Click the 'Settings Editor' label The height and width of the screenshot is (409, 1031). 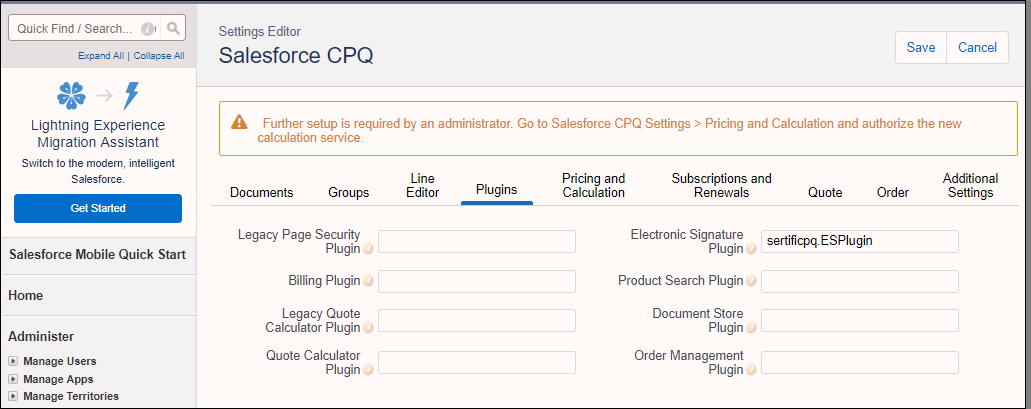260,31
